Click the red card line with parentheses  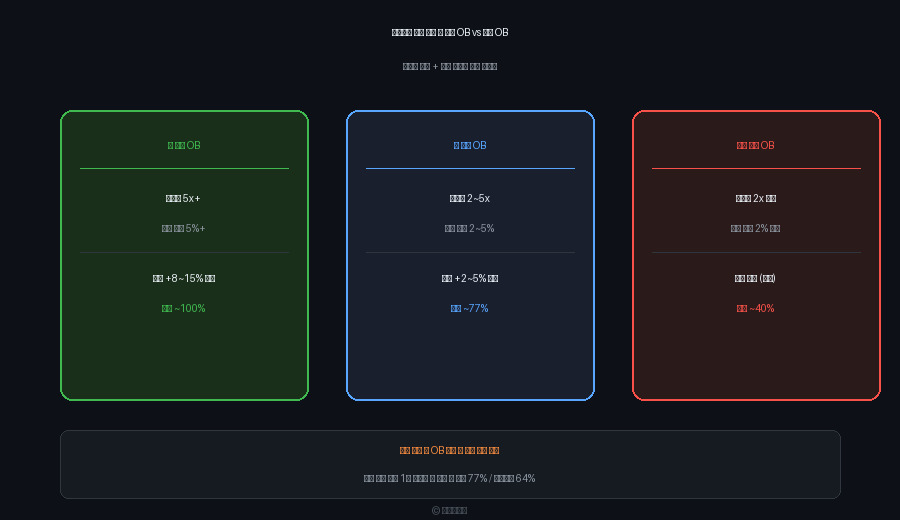pos(755,278)
